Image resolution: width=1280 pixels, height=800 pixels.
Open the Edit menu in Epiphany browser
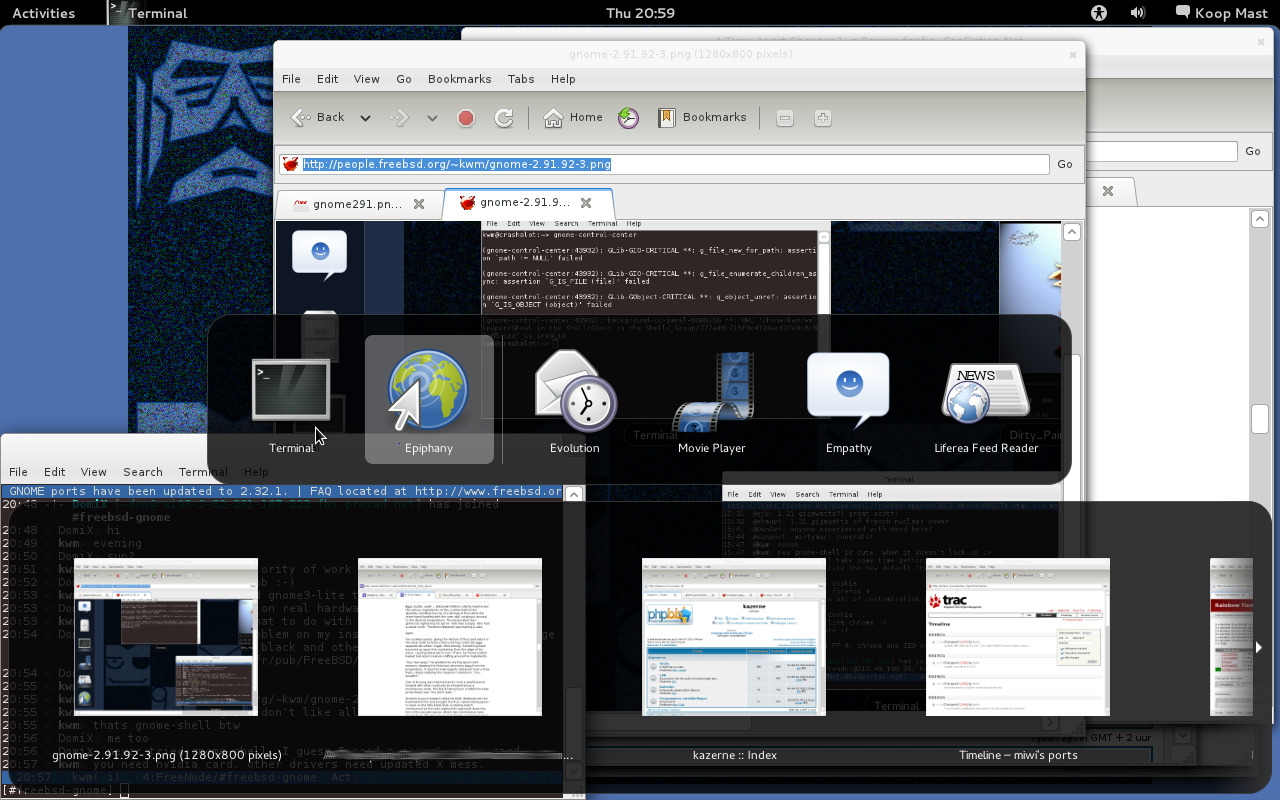pos(328,79)
